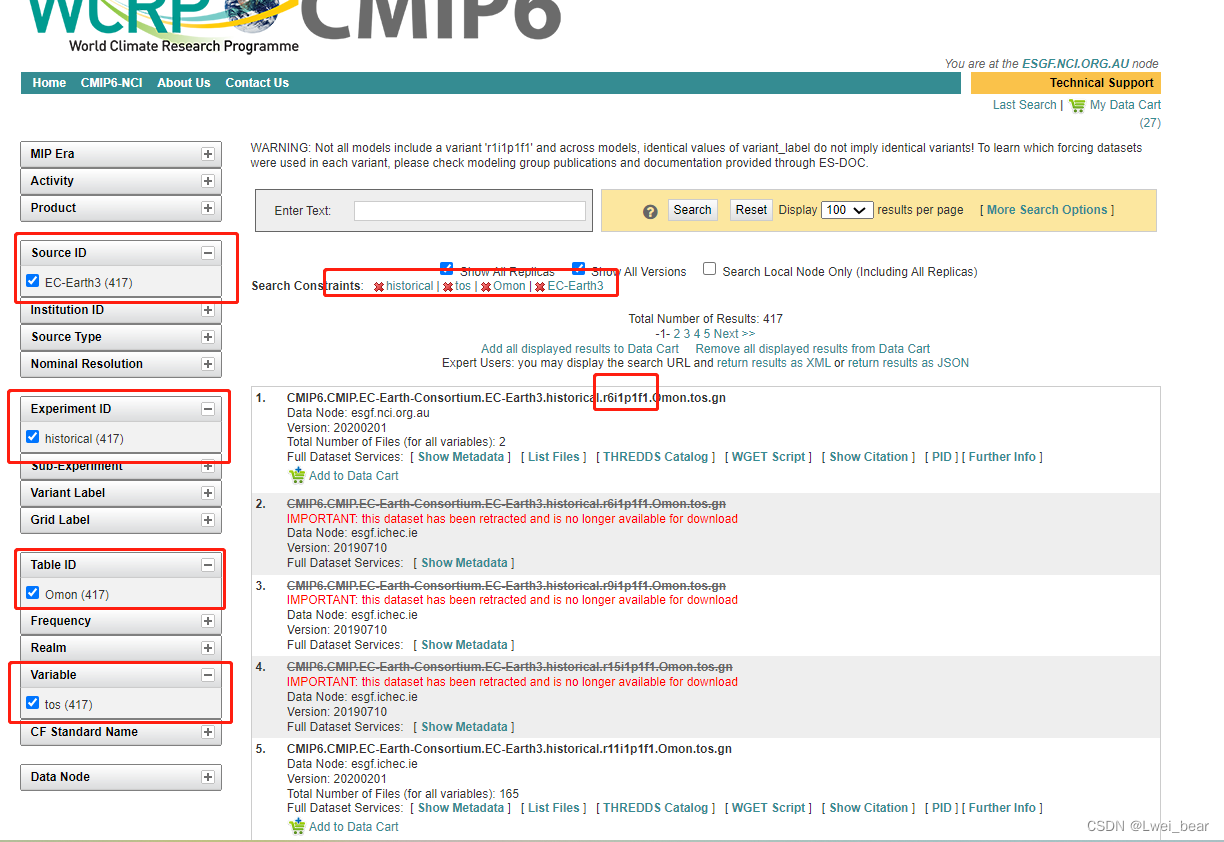Click the Reset button
Image resolution: width=1224 pixels, height=842 pixels.
click(751, 210)
